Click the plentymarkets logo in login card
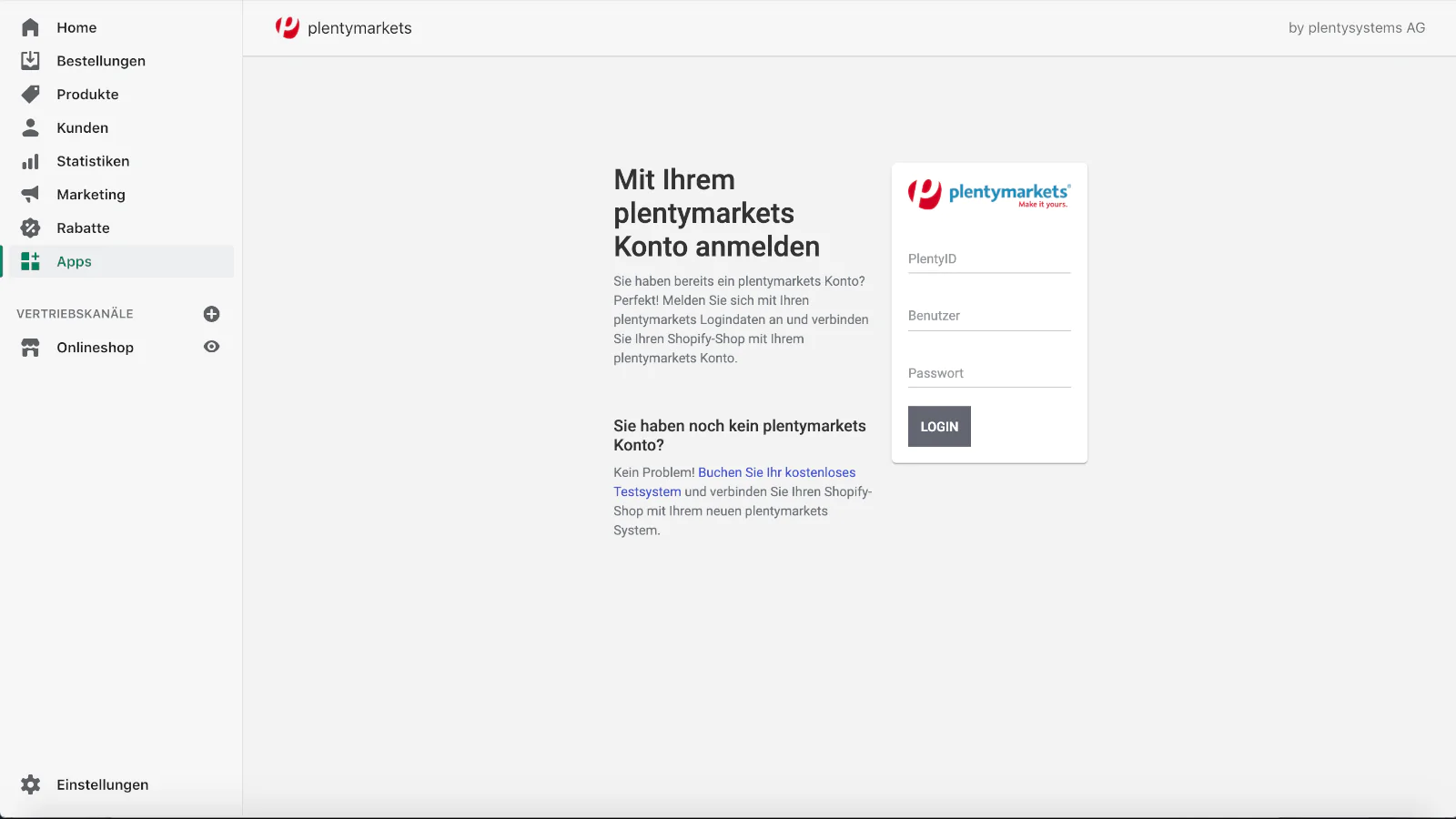This screenshot has height=819, width=1456. (x=989, y=194)
